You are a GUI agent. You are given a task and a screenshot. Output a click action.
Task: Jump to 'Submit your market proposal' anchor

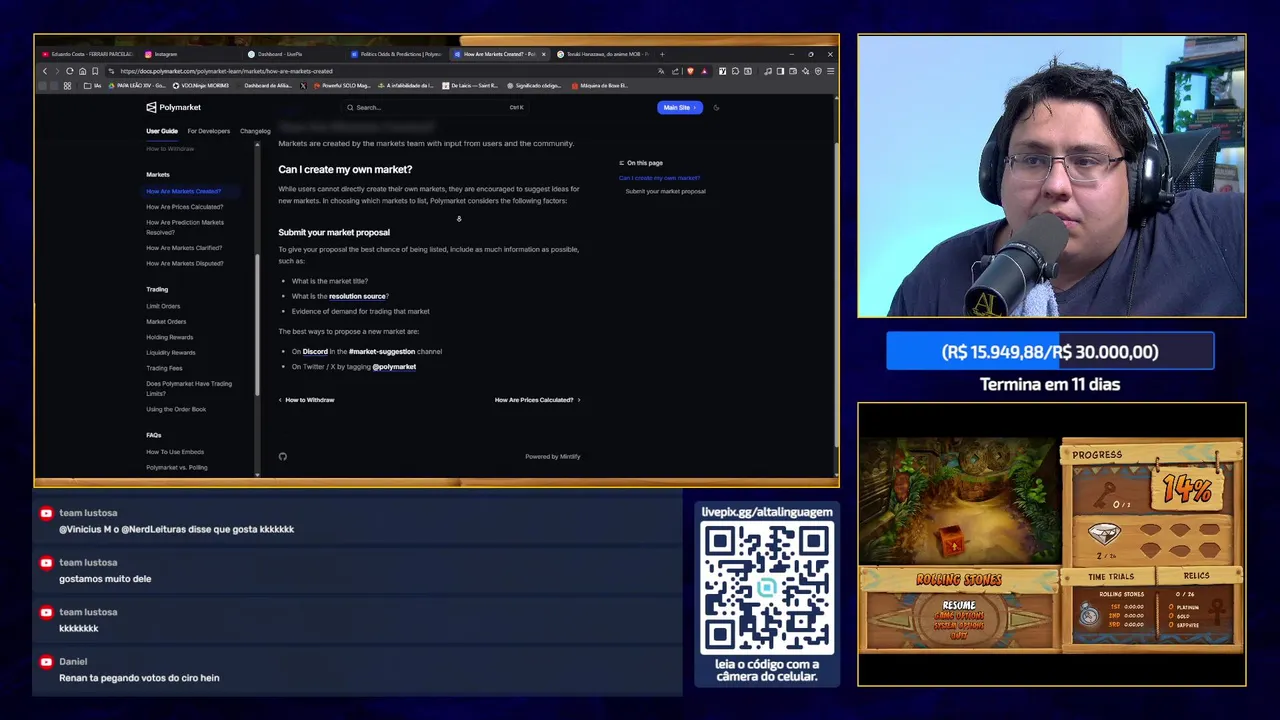[x=665, y=191]
